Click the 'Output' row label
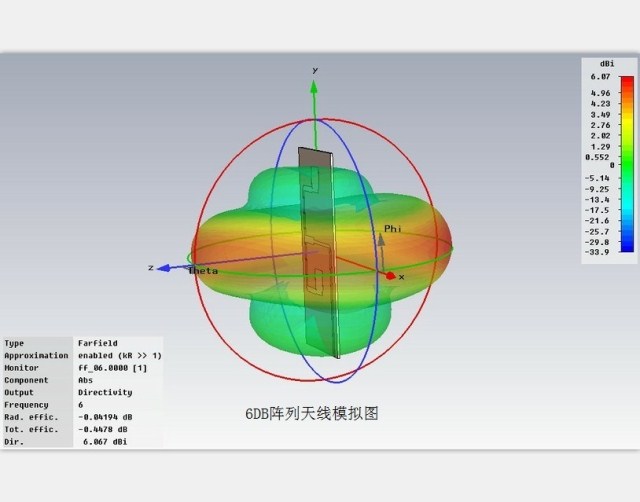Image resolution: width=640 pixels, height=502 pixels. point(19,393)
